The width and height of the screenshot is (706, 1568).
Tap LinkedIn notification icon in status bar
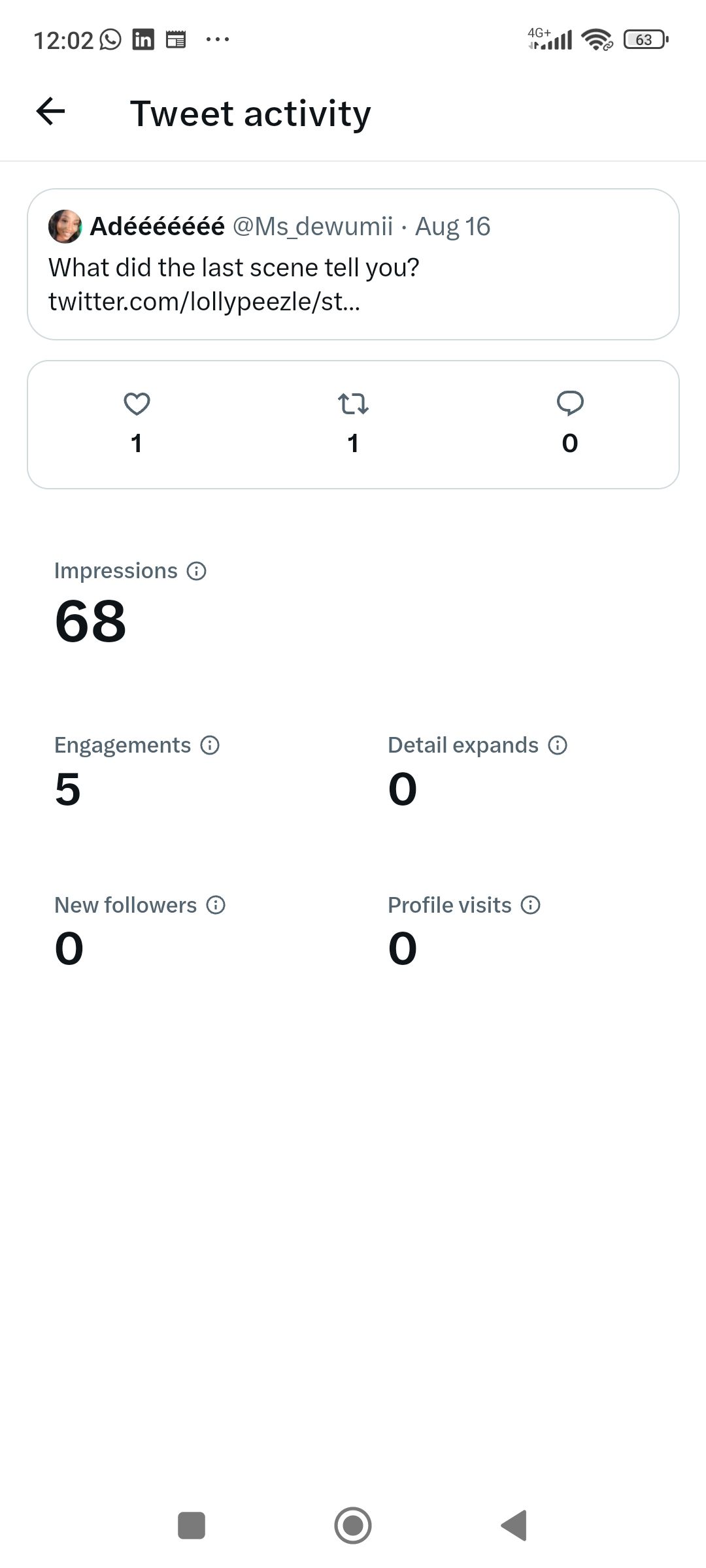(x=143, y=40)
